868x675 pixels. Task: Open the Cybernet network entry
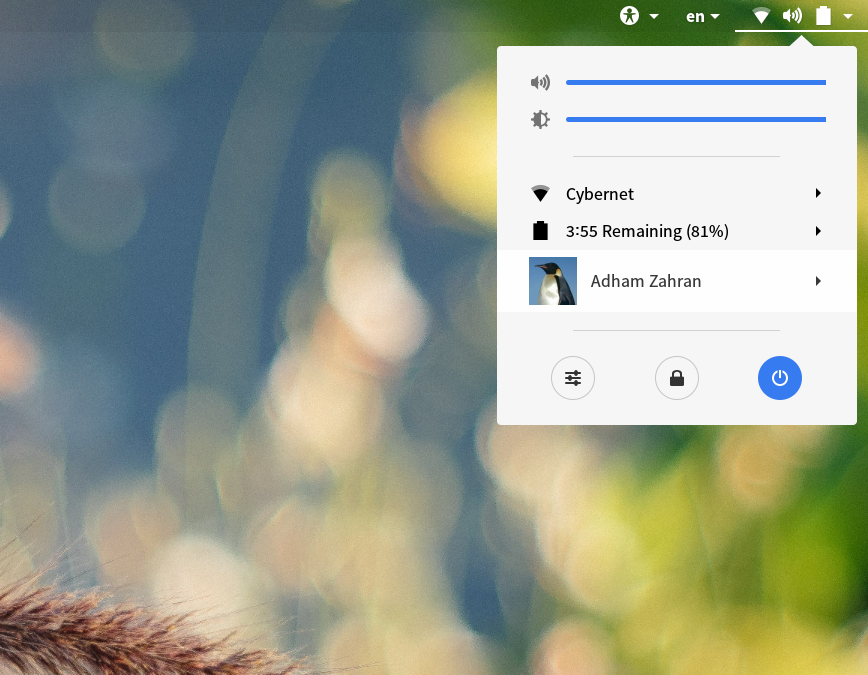(676, 194)
